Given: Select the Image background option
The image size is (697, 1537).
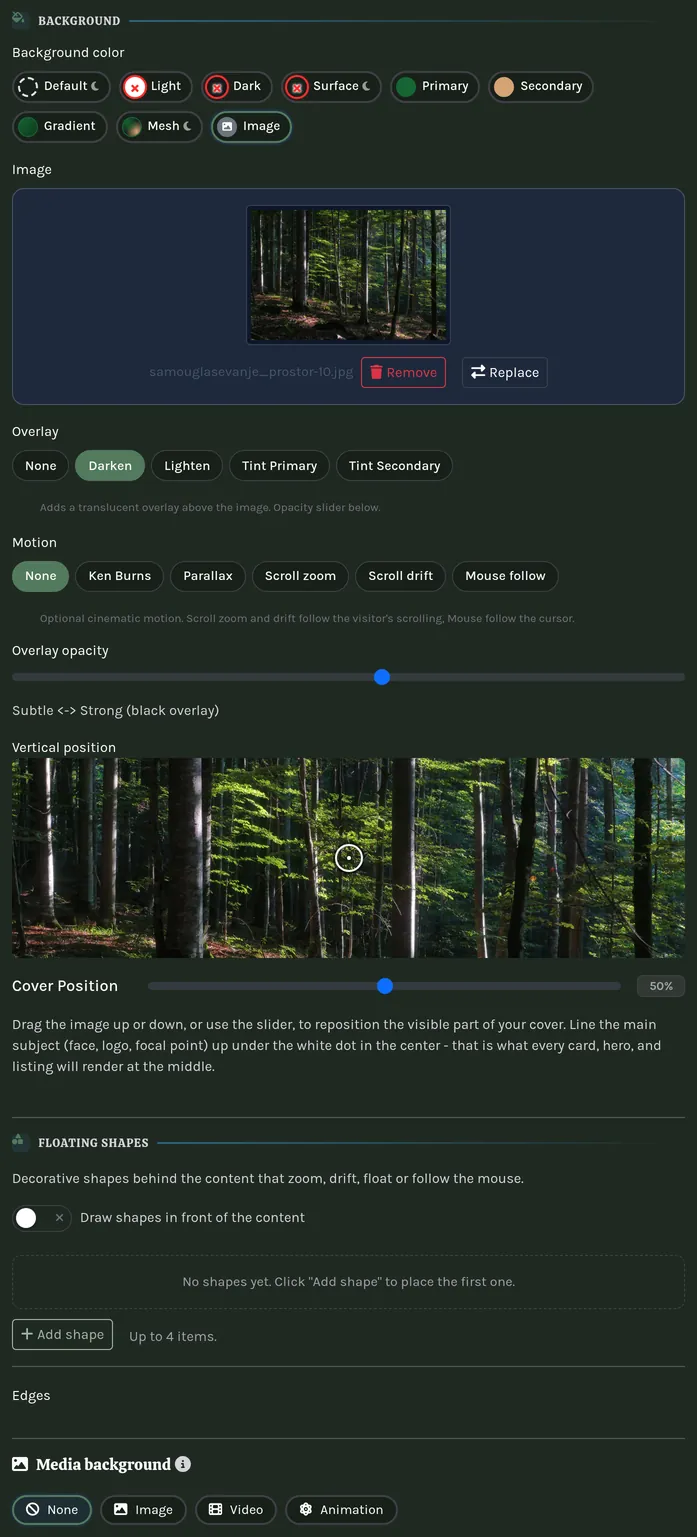Looking at the screenshot, I should pyautogui.click(x=251, y=126).
